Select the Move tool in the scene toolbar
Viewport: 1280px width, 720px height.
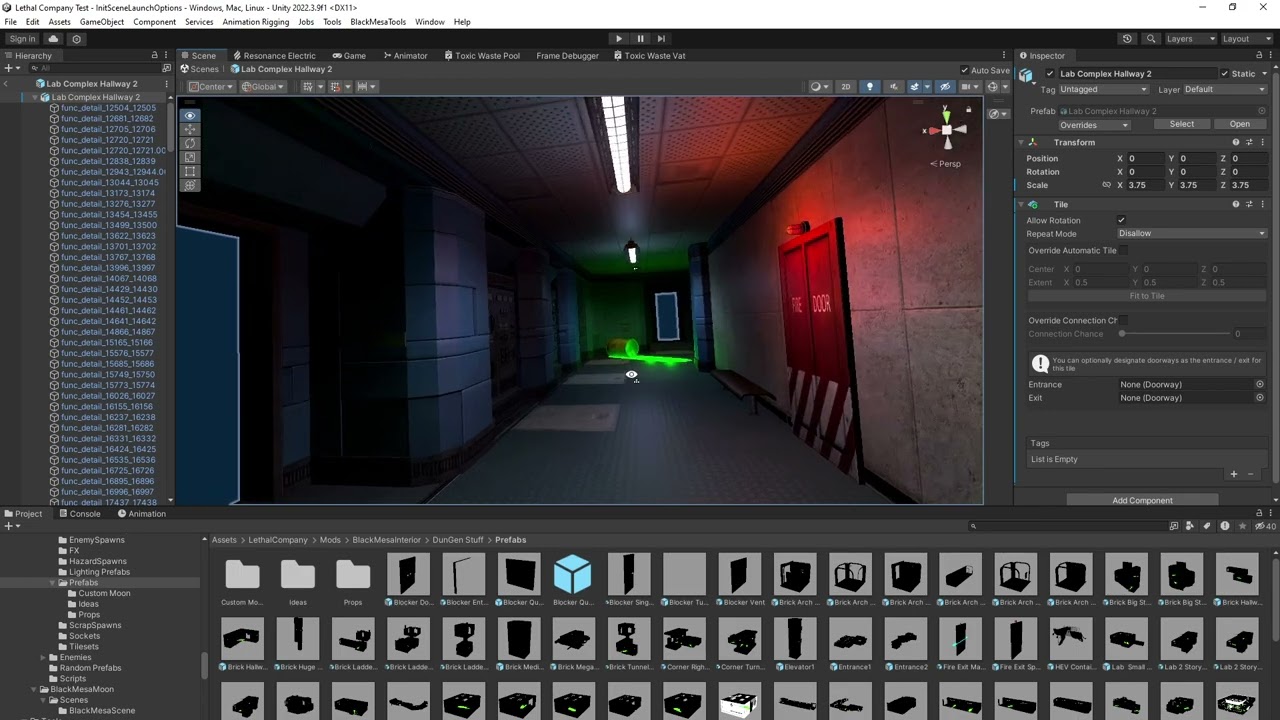click(x=190, y=130)
